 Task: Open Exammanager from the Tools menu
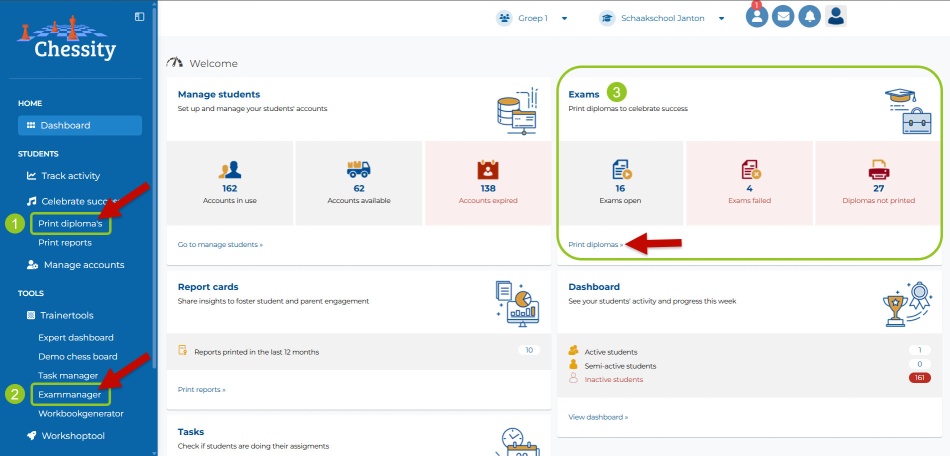tap(68, 394)
